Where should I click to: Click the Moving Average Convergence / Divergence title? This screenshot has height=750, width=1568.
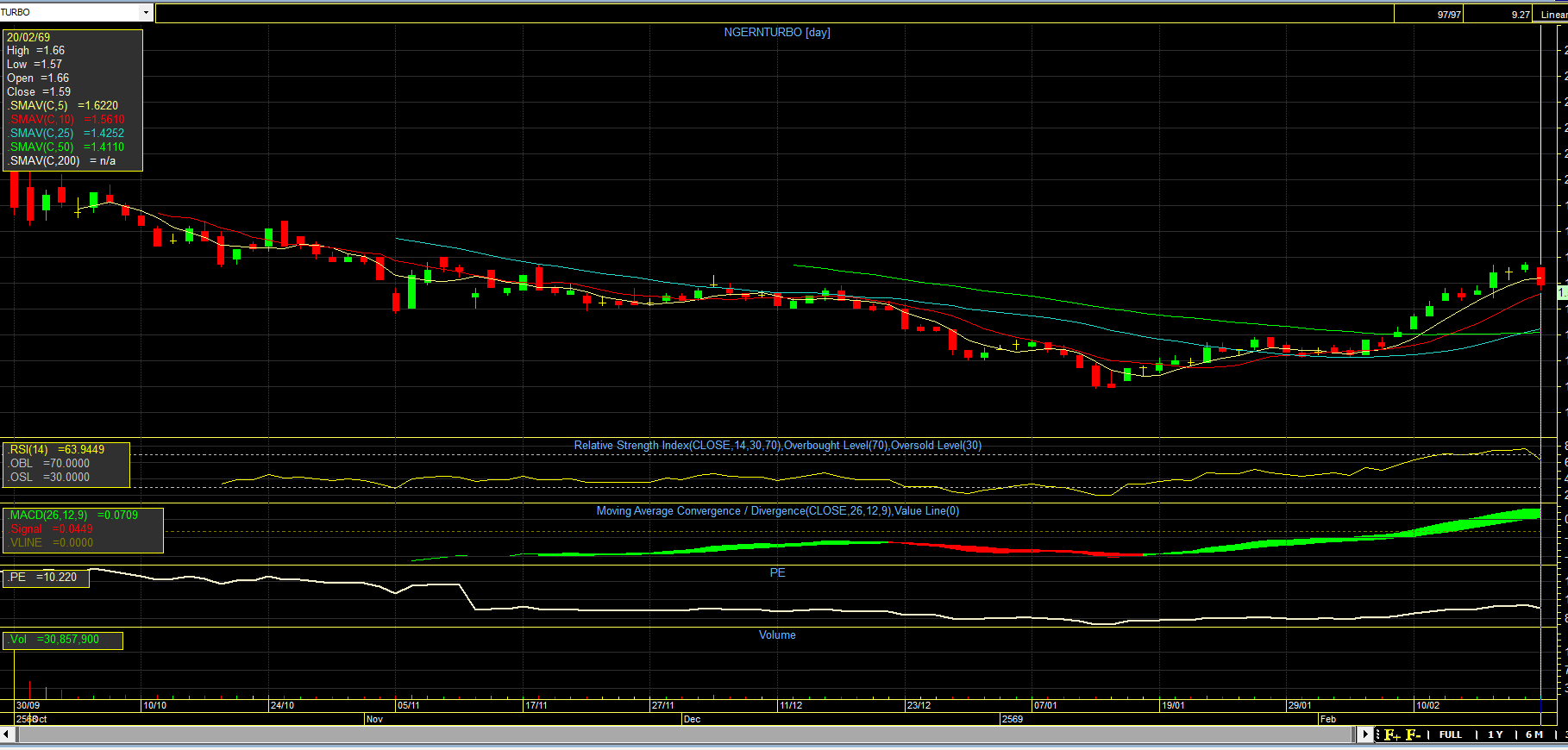click(778, 511)
